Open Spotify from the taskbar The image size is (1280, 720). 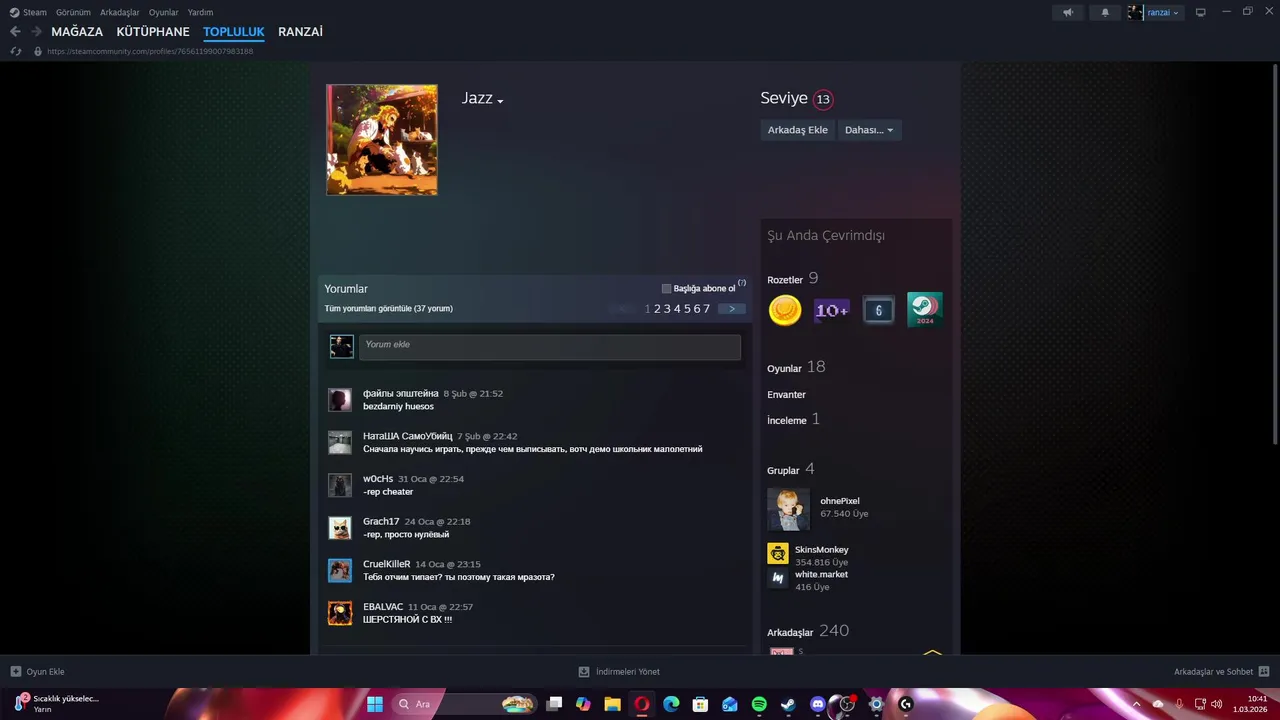click(759, 704)
